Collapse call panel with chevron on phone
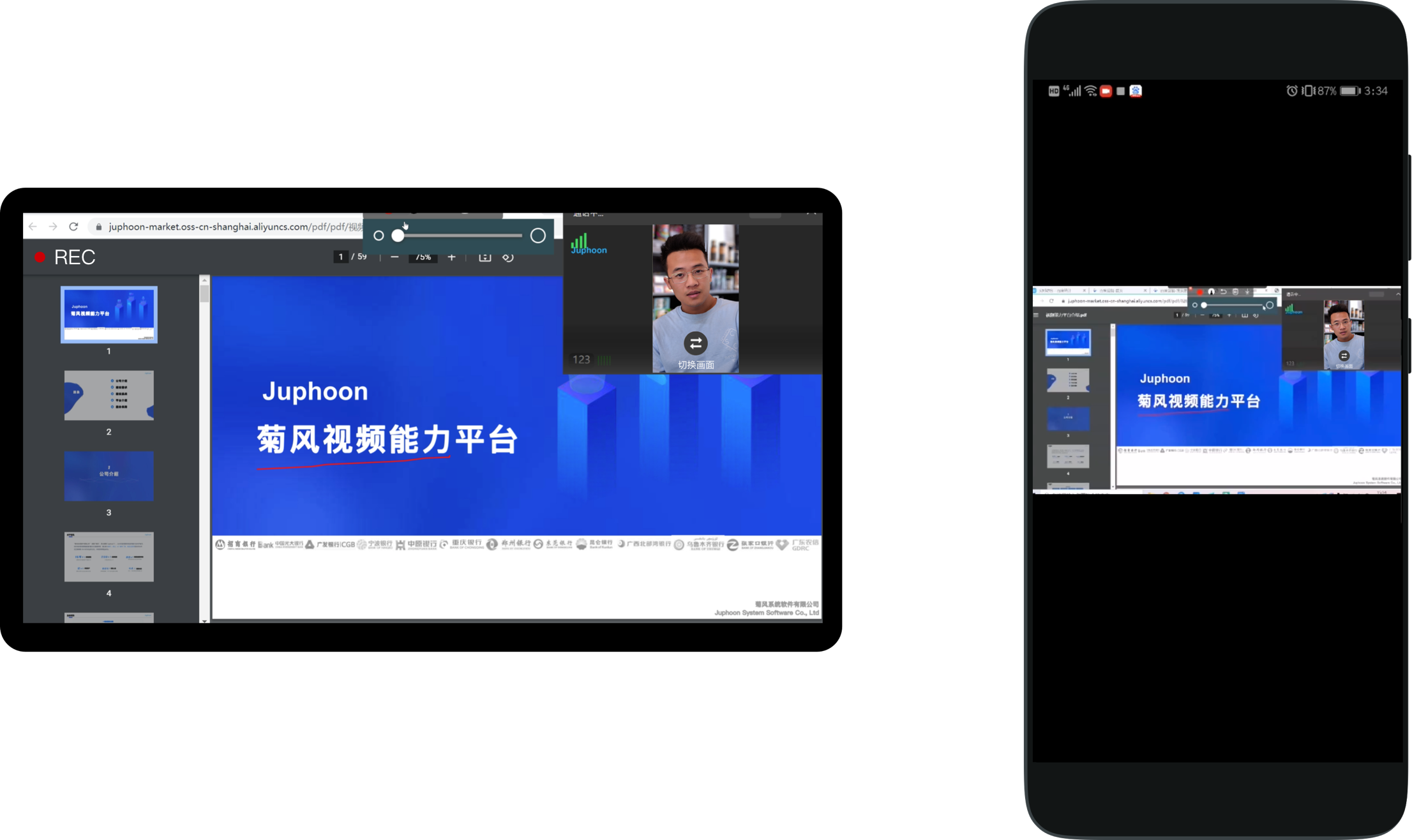Image resolution: width=1412 pixels, height=840 pixels. [x=1398, y=294]
